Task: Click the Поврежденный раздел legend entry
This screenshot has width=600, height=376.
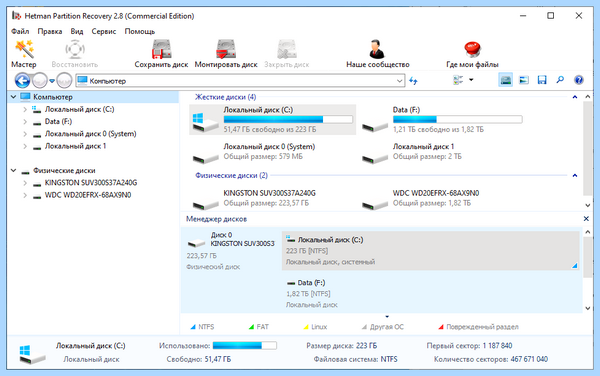Action: point(478,327)
